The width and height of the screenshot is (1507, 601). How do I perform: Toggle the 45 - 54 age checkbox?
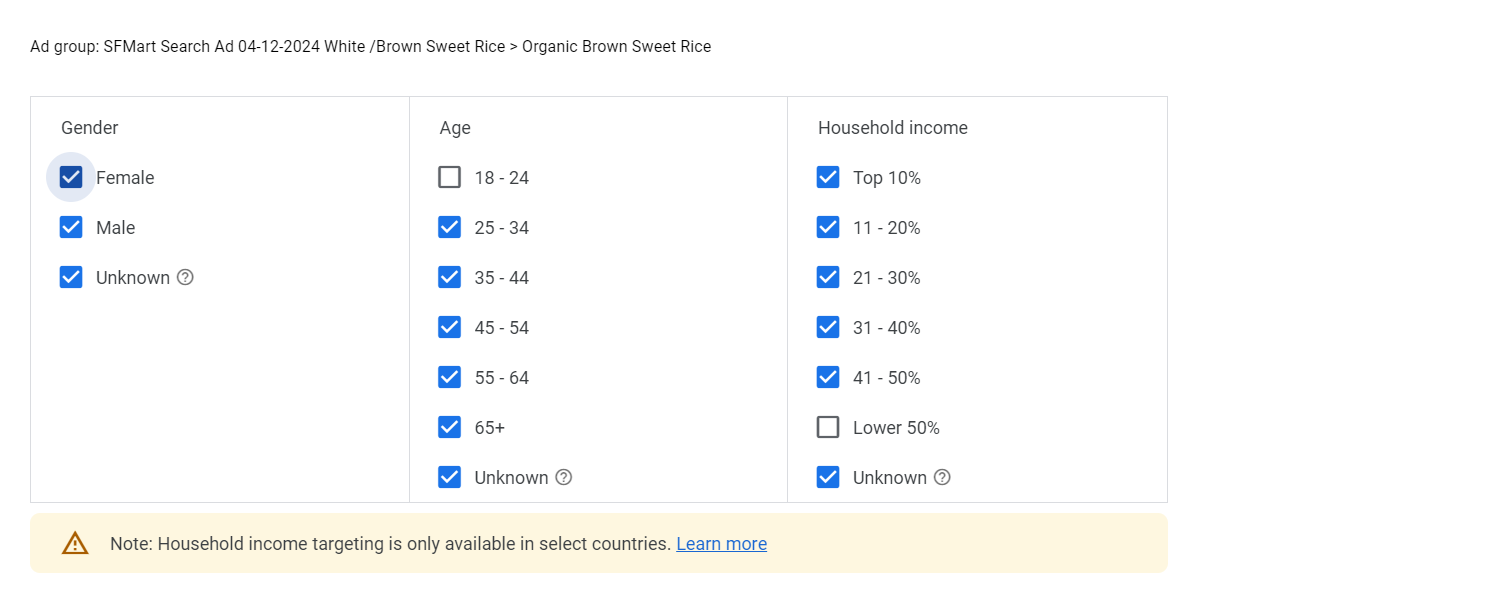tap(450, 328)
